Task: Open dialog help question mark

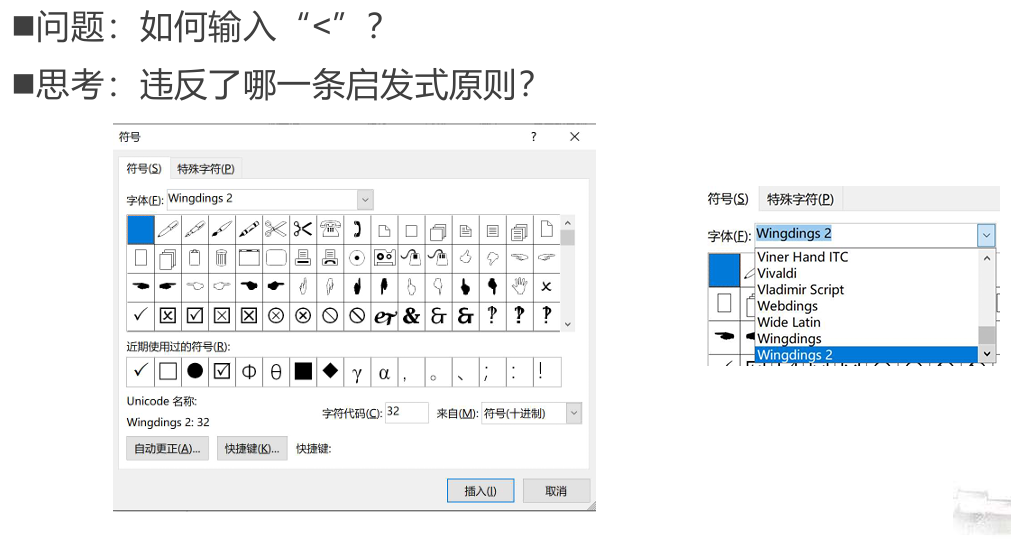Action: (533, 137)
